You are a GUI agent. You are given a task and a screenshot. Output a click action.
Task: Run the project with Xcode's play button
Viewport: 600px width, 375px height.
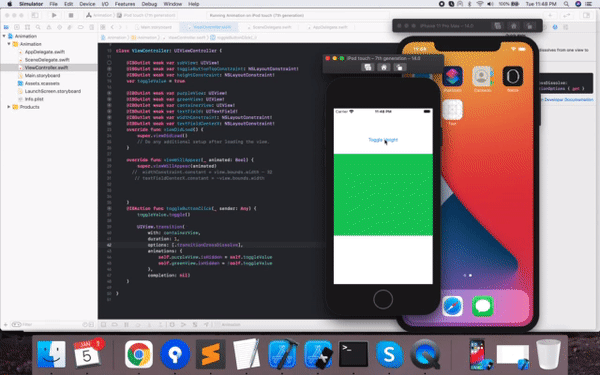pyautogui.click(x=54, y=15)
